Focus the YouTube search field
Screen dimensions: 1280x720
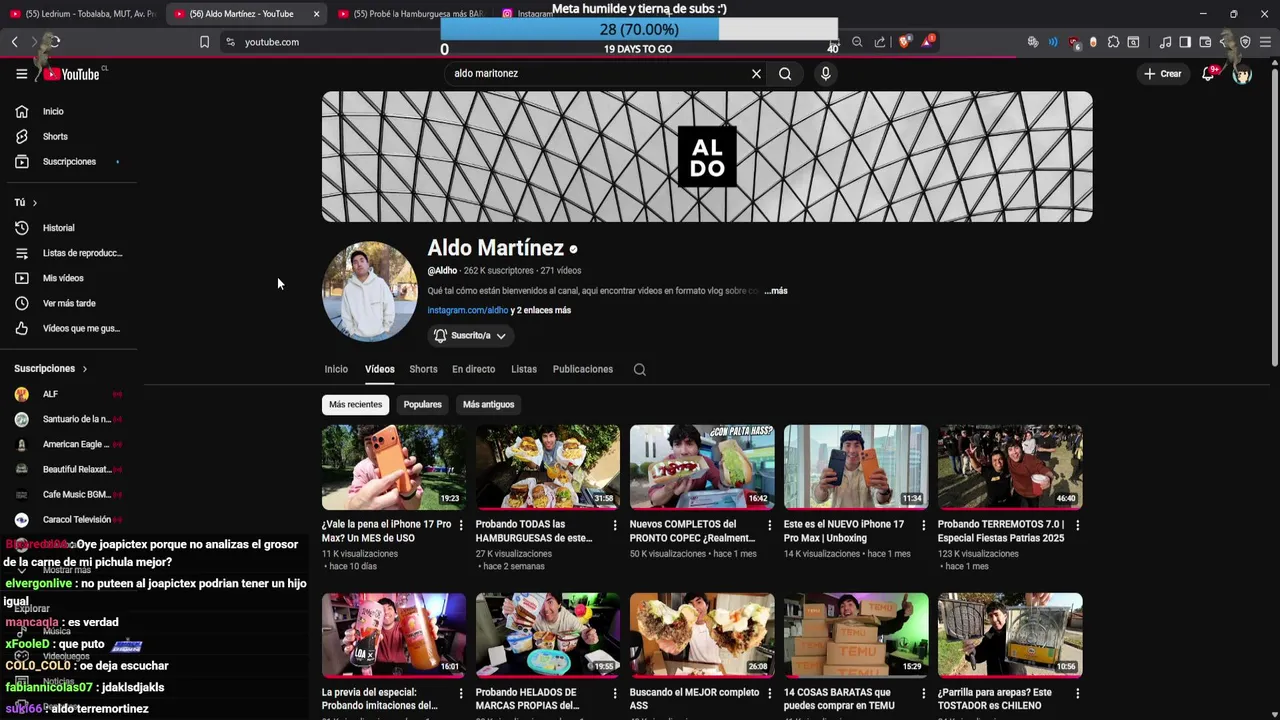pos(595,74)
